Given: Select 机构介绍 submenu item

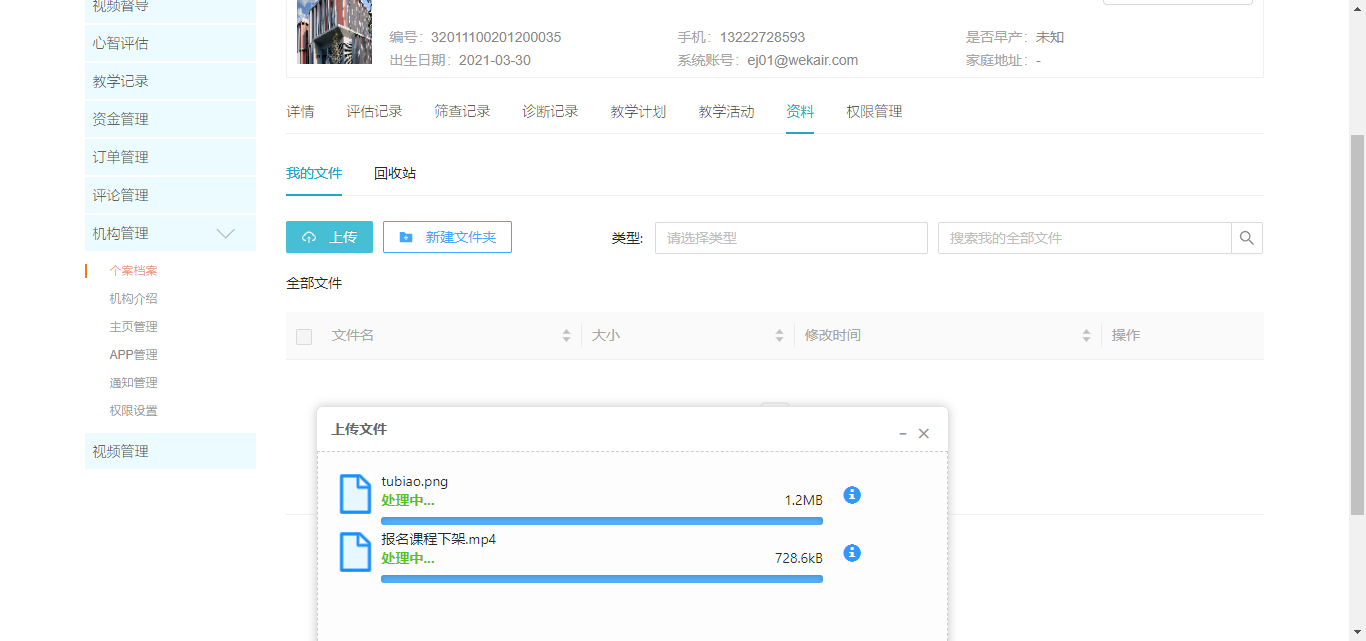Looking at the screenshot, I should coord(133,299).
